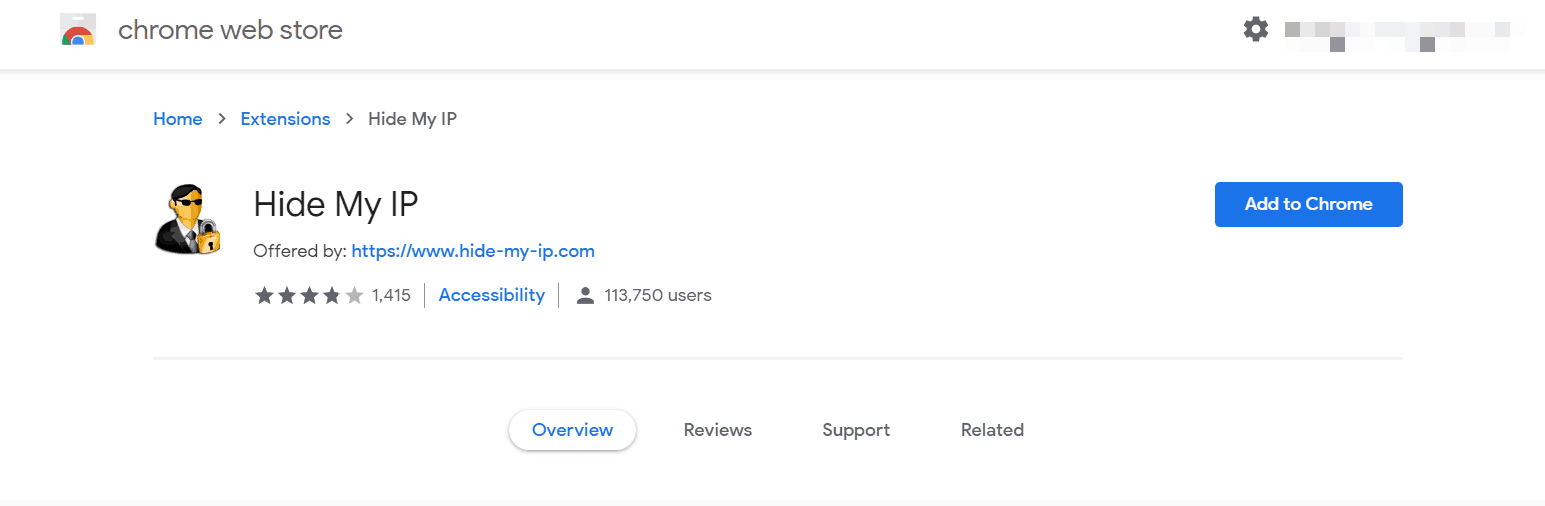Click the breadcrumb chevron after Home
Image resolution: width=1545 pixels, height=506 pixels.
point(222,119)
